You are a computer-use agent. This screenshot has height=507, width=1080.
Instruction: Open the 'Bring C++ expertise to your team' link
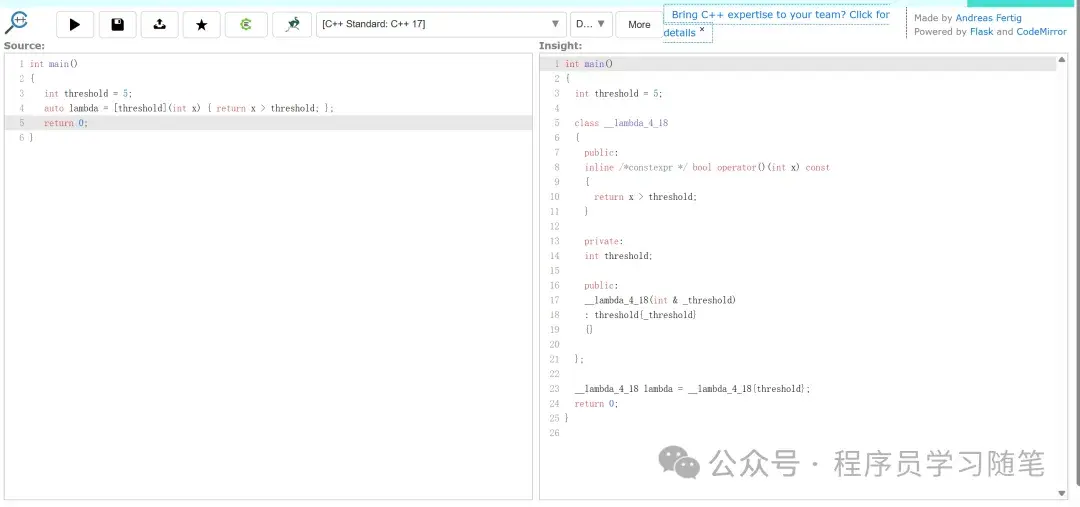pos(776,23)
